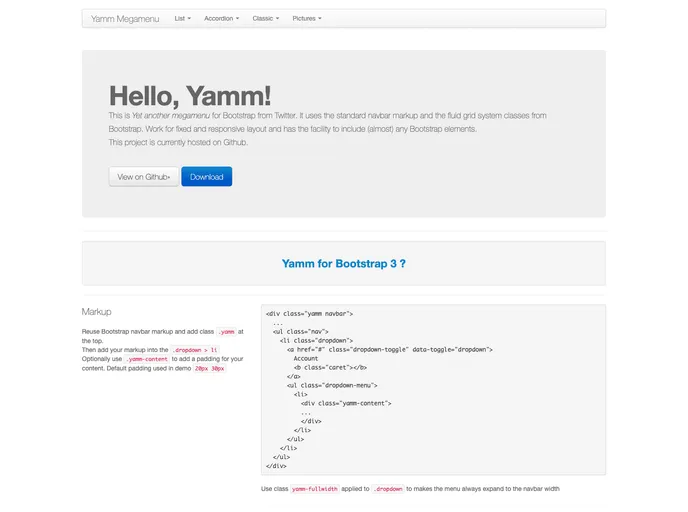The height and width of the screenshot is (512, 688).
Task: Click the View on Github button
Action: coord(143,177)
